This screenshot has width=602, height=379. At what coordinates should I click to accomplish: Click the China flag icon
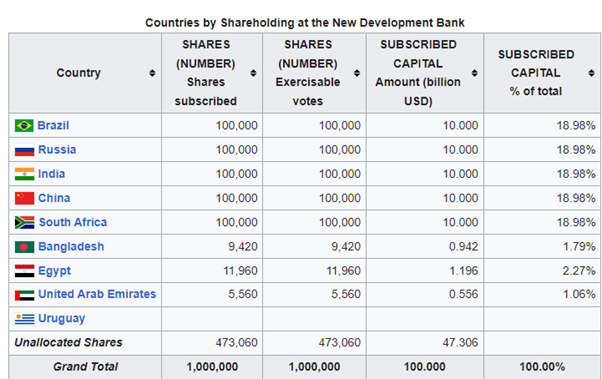tap(24, 198)
